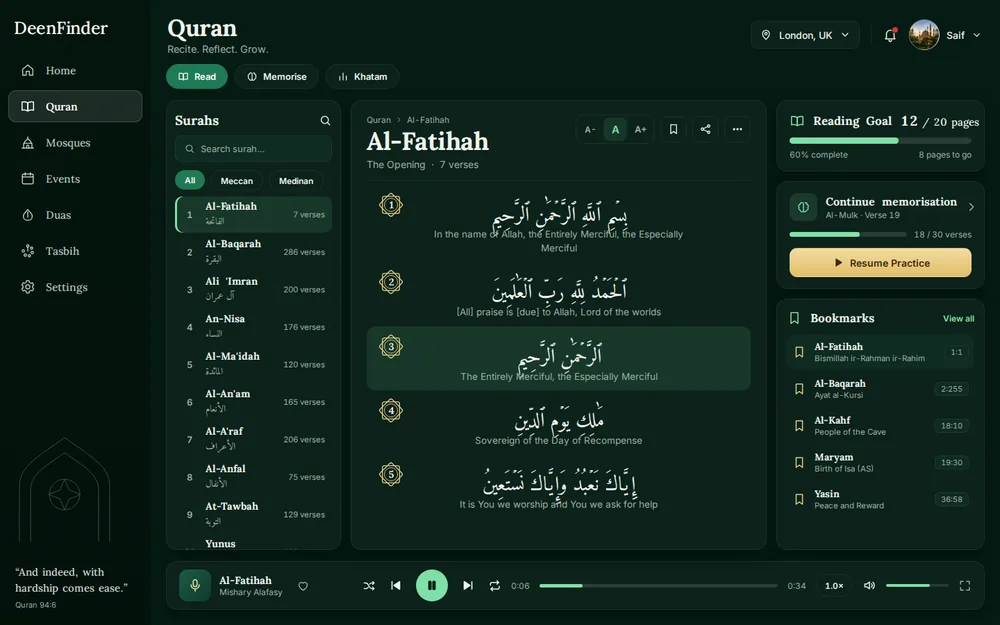
Task: Select Al-Baqarah in the surah list
Action: click(253, 252)
